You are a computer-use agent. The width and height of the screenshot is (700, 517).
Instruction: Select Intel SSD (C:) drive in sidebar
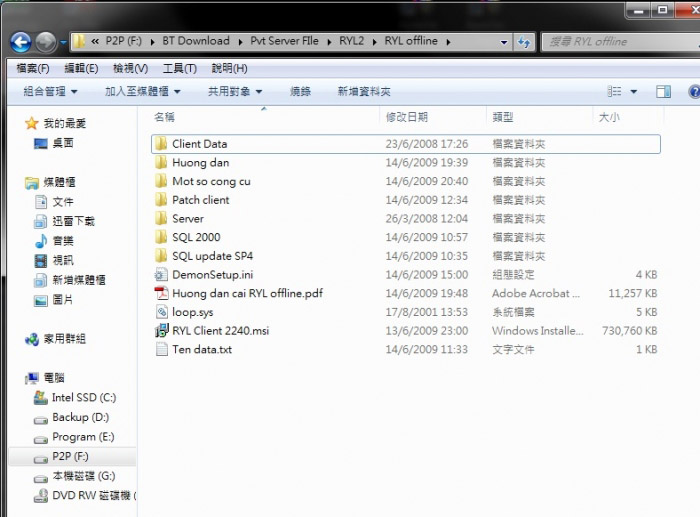click(83, 398)
